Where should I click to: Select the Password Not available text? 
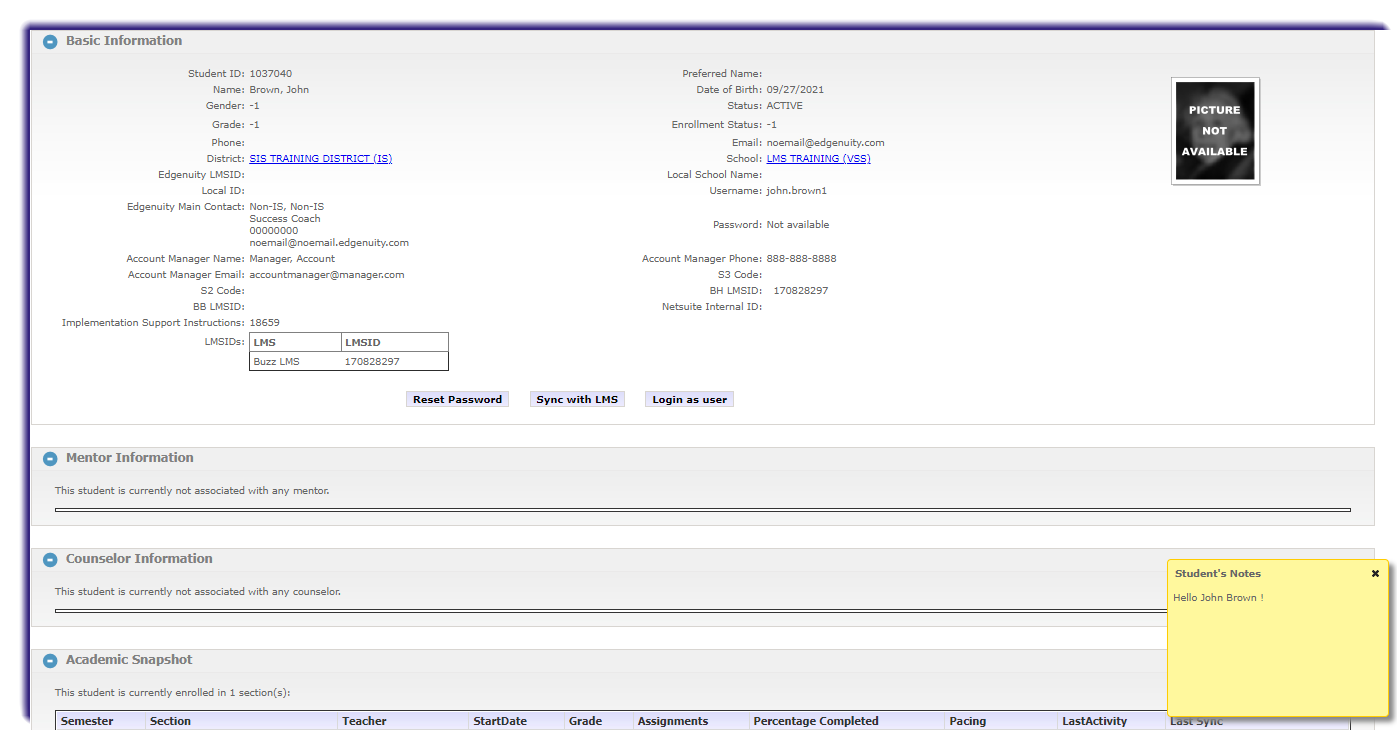pos(798,225)
